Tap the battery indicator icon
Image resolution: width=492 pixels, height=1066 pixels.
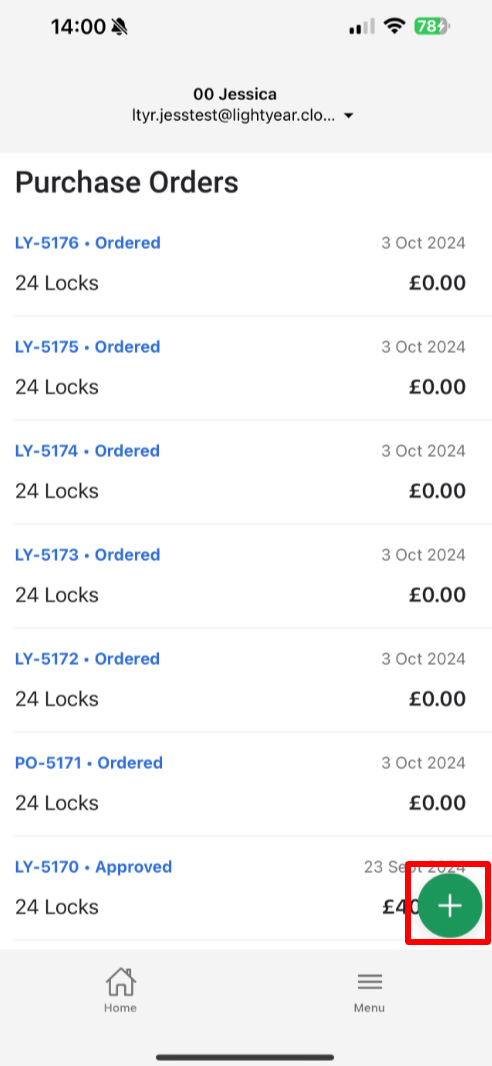point(432,27)
